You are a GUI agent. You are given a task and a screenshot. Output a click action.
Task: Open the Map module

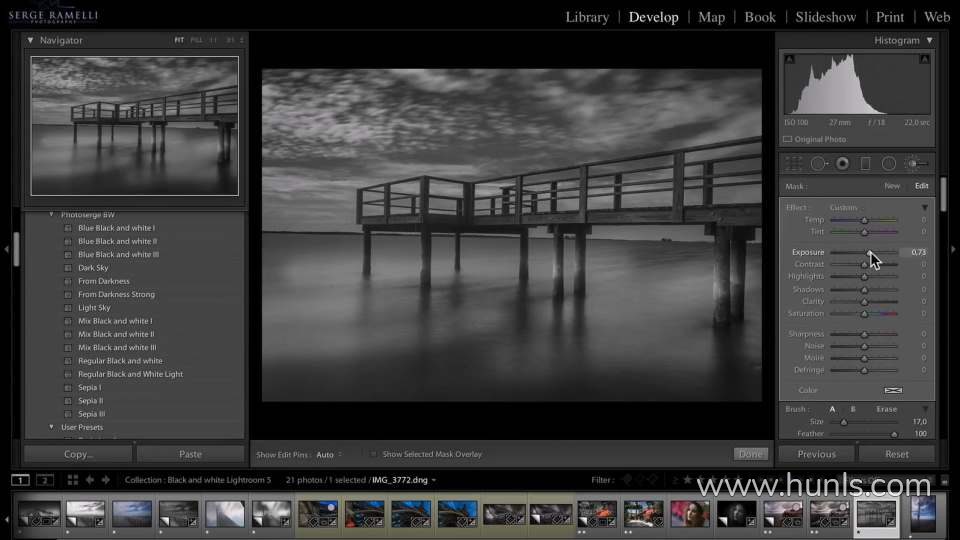(x=711, y=17)
